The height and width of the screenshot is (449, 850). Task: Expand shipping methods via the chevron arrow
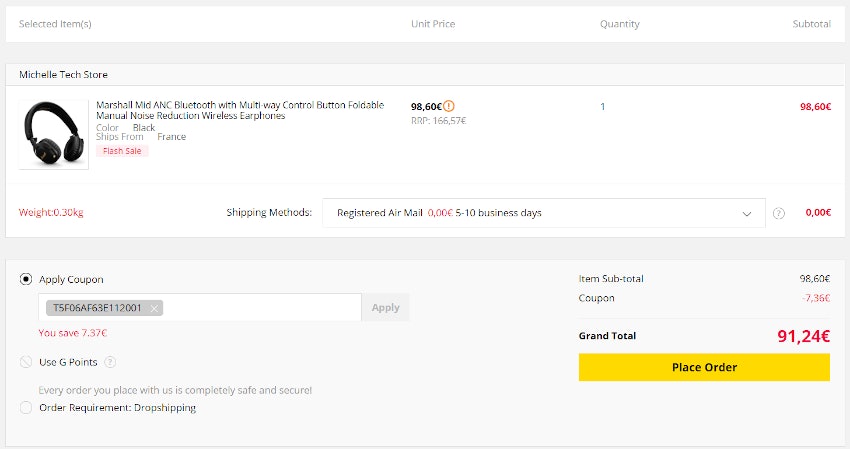746,213
